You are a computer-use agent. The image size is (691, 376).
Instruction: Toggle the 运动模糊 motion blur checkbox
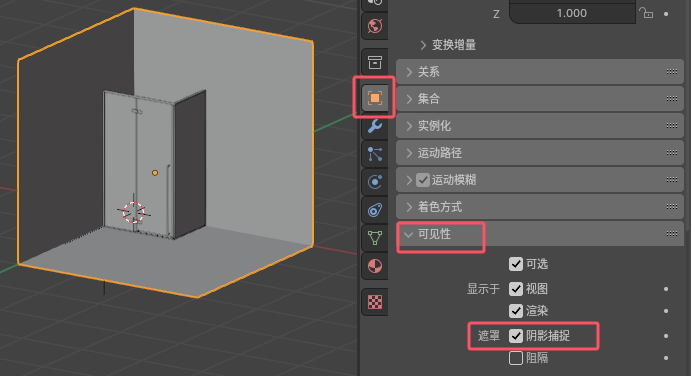click(x=423, y=180)
